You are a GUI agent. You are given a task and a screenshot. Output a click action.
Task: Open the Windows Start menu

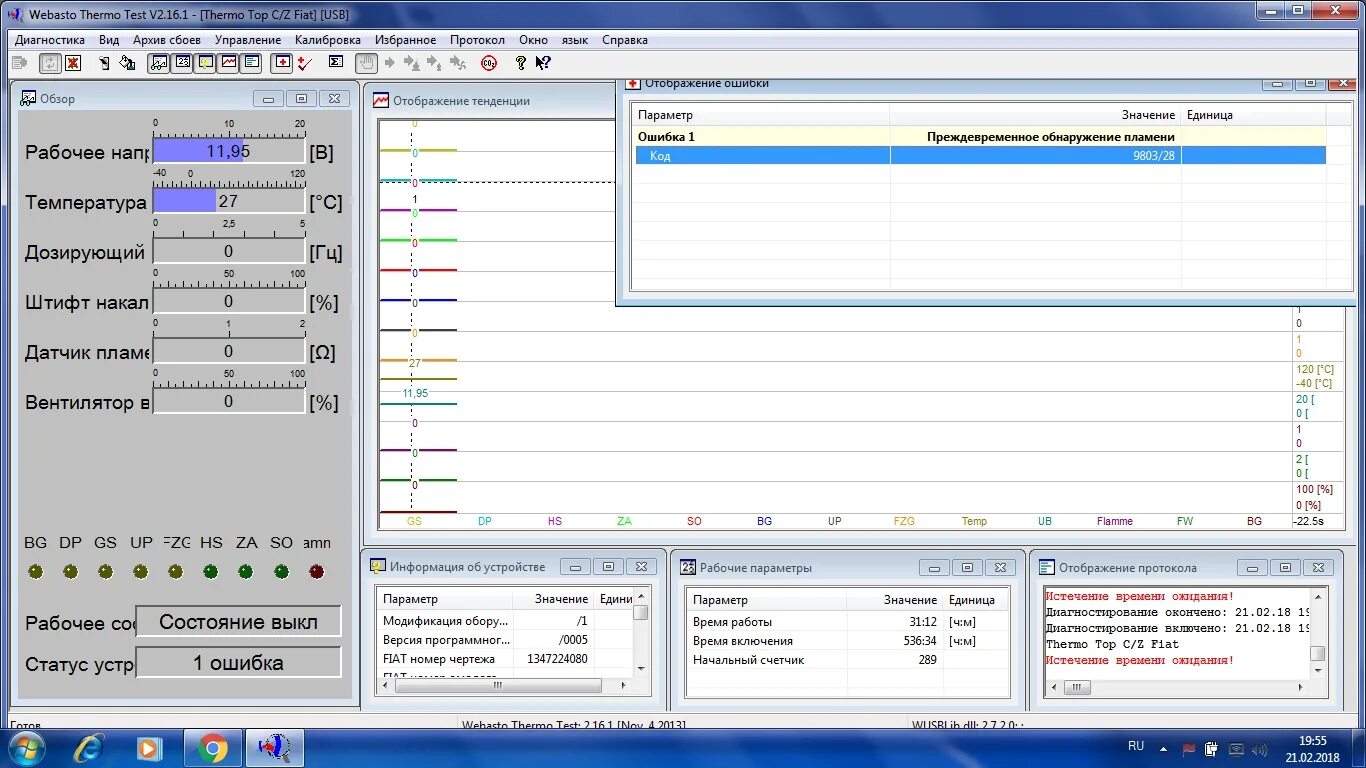[25, 748]
